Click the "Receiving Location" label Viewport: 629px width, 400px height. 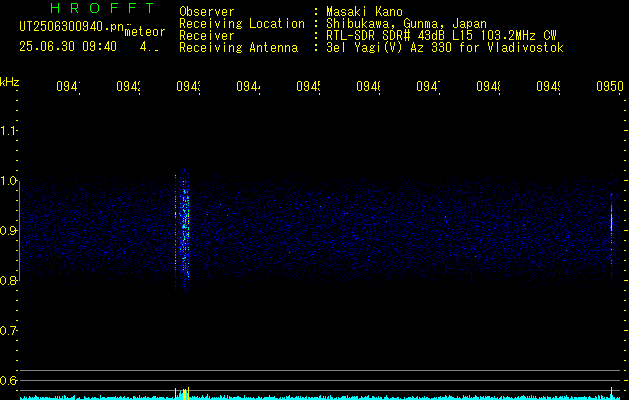[242, 24]
